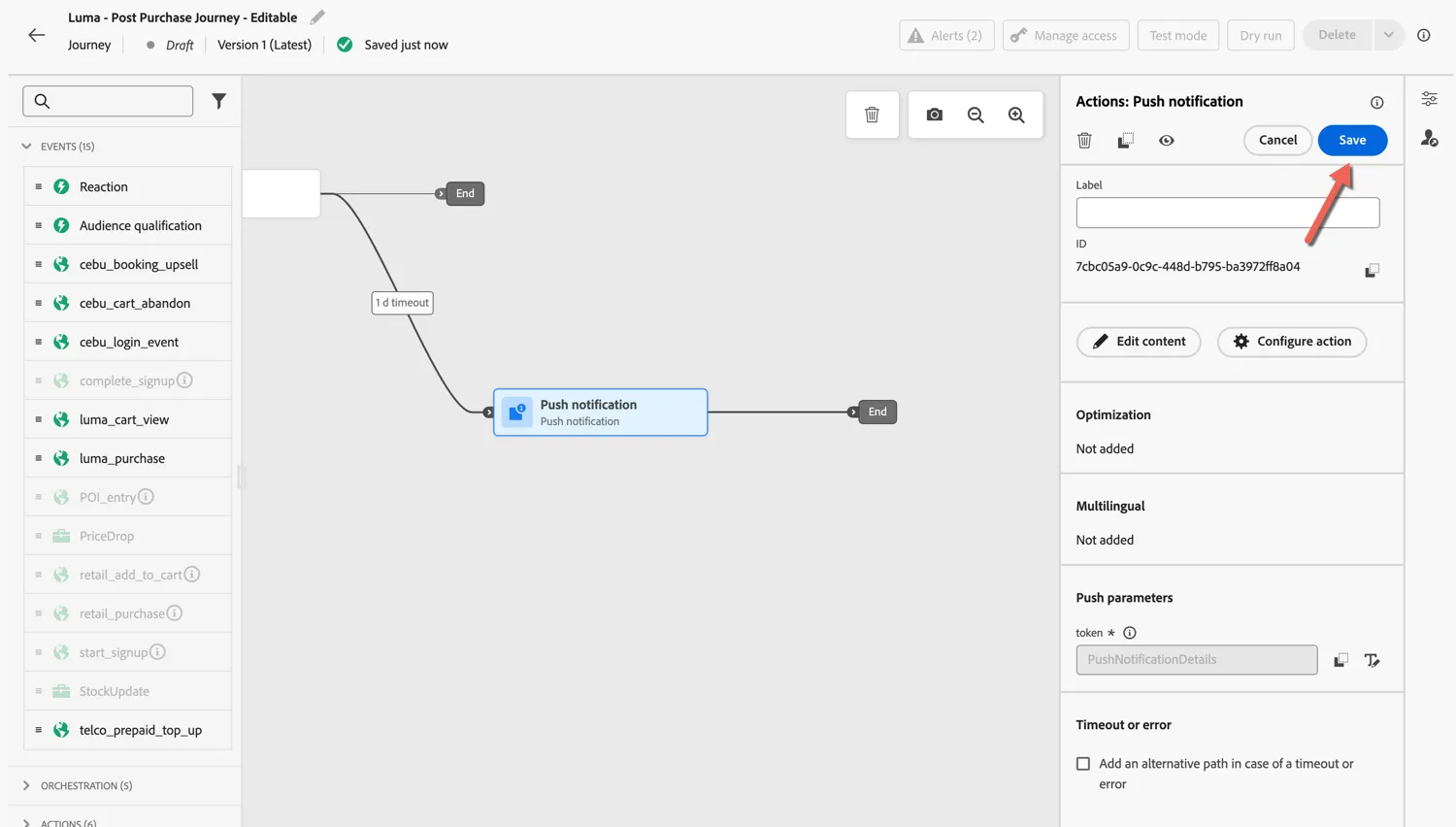This screenshot has width=1456, height=827.
Task: Open advanced expression editor for token
Action: 1372,660
